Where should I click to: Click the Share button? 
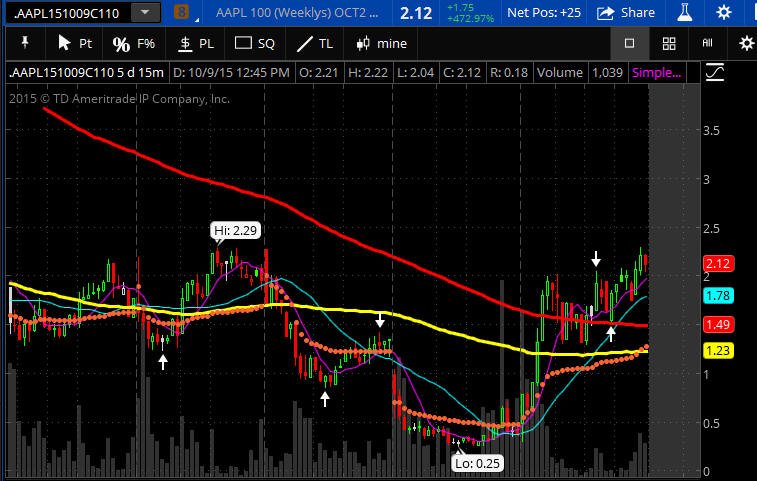tap(626, 13)
